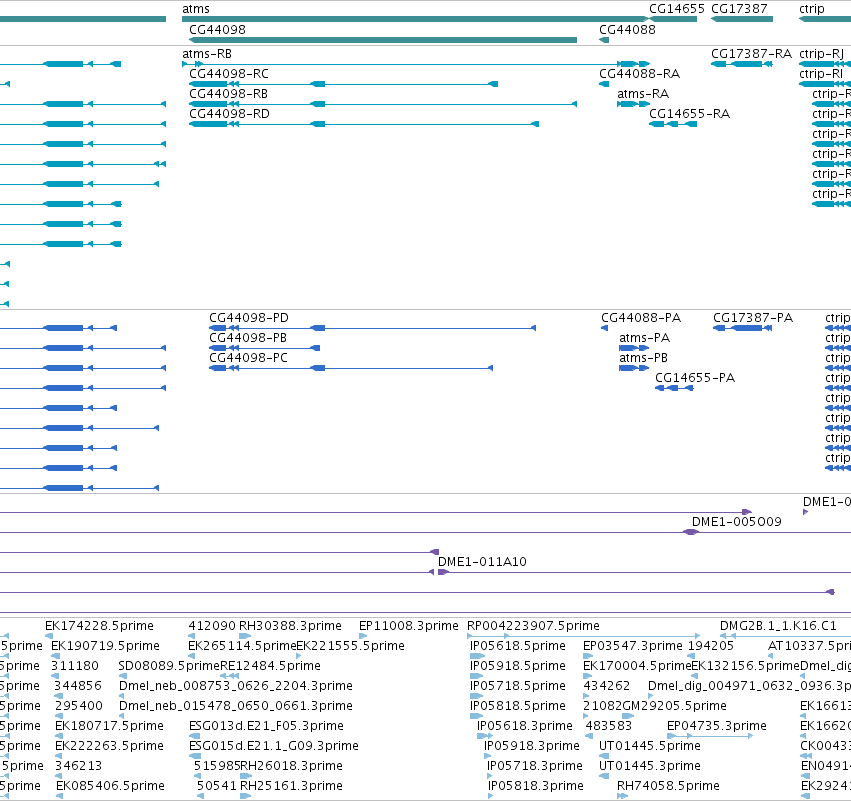Open the Dmel_neb_008753_0626_2204.3prime label
Viewport: 851px width, 801px height.
coord(236,686)
